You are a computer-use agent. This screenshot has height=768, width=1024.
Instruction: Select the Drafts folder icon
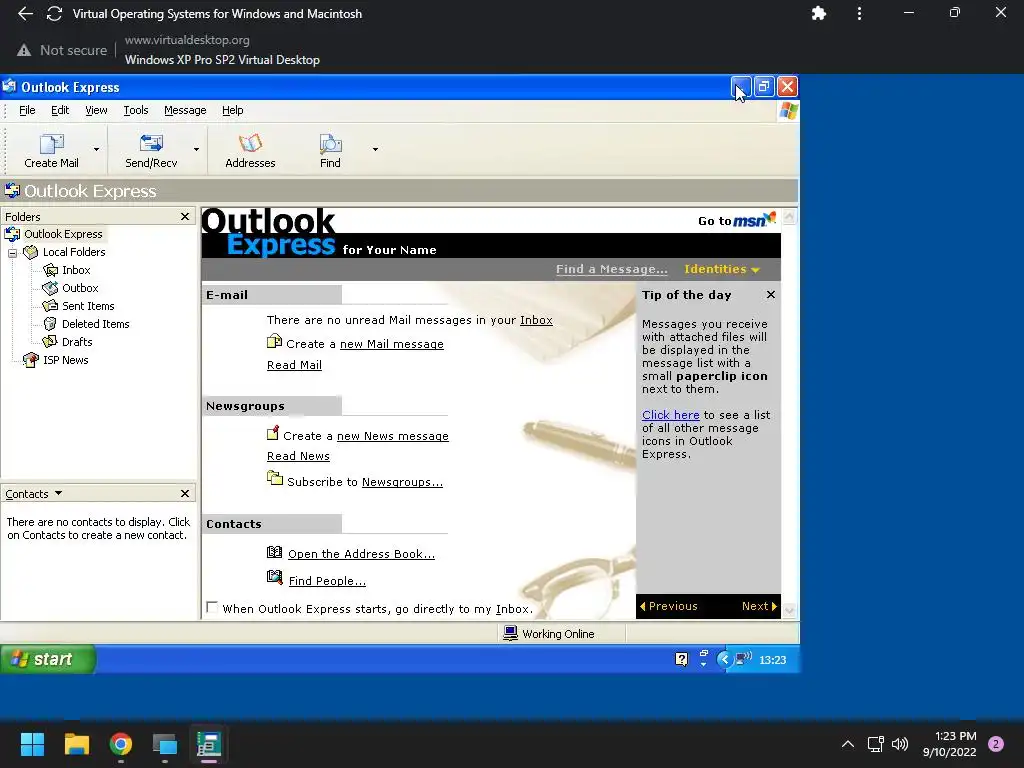[50, 342]
